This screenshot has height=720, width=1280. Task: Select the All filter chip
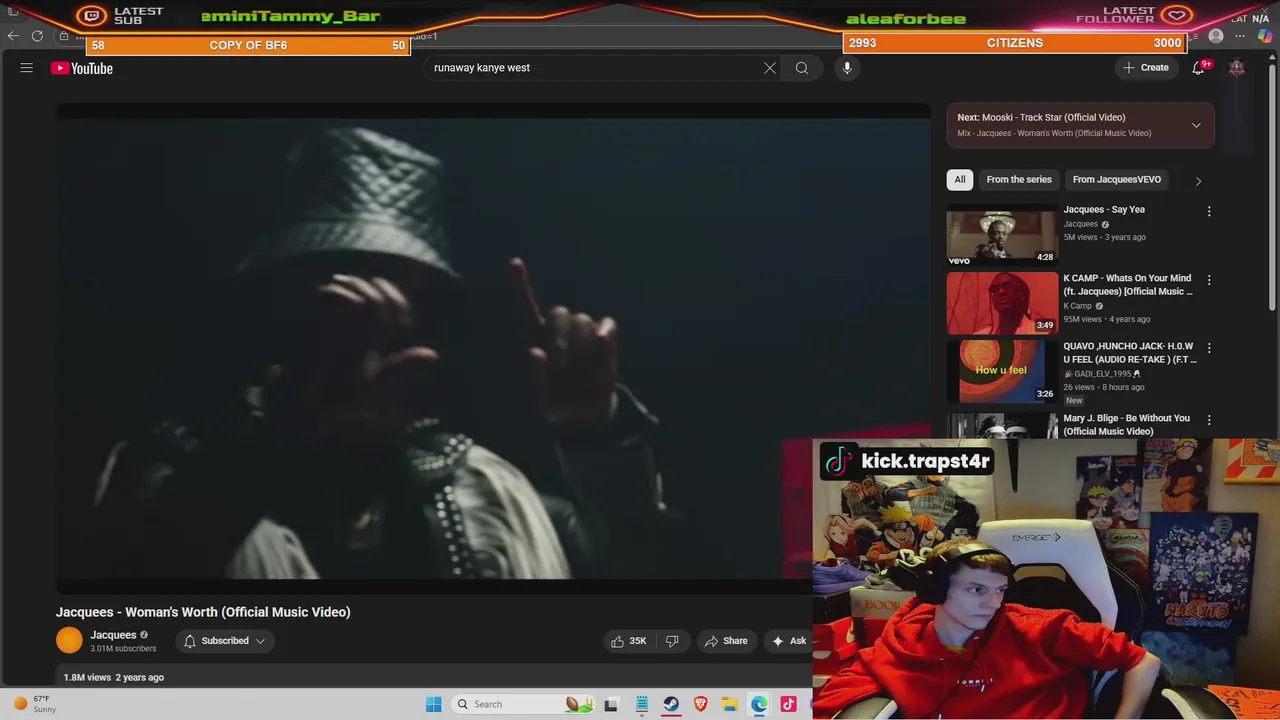click(960, 179)
